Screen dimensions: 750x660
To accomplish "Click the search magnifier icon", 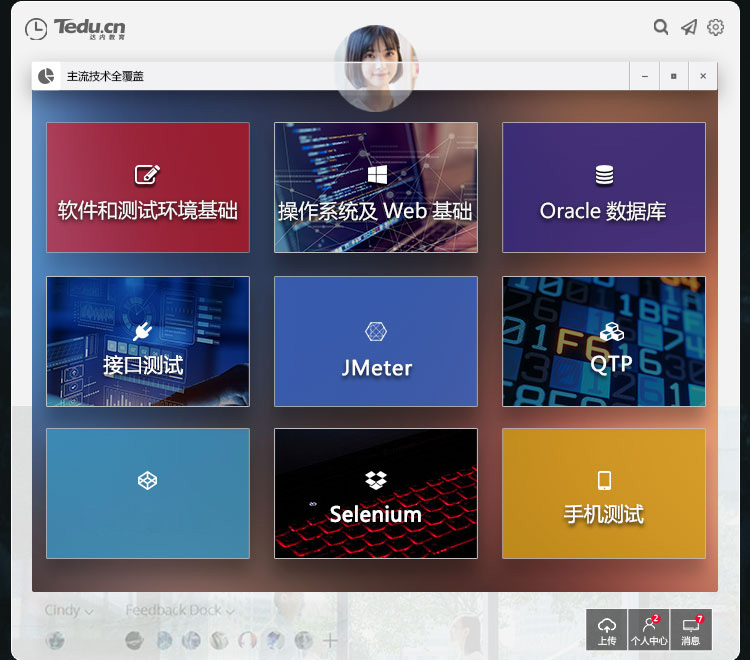I will pyautogui.click(x=661, y=27).
